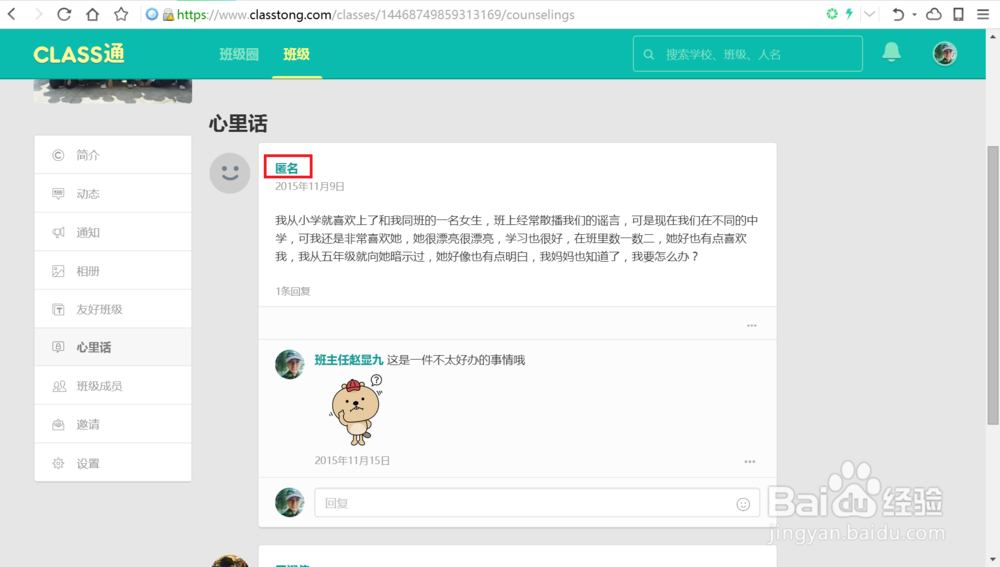Click the 设置 gear icon
The height and width of the screenshot is (567, 1000).
click(x=58, y=463)
